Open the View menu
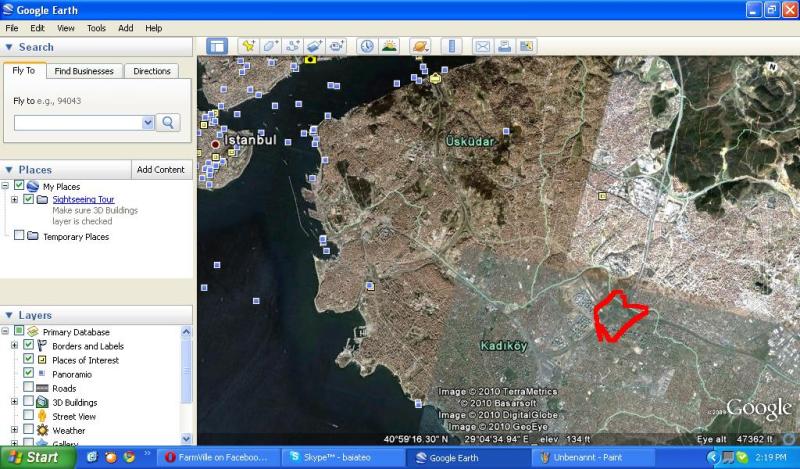 [65, 28]
